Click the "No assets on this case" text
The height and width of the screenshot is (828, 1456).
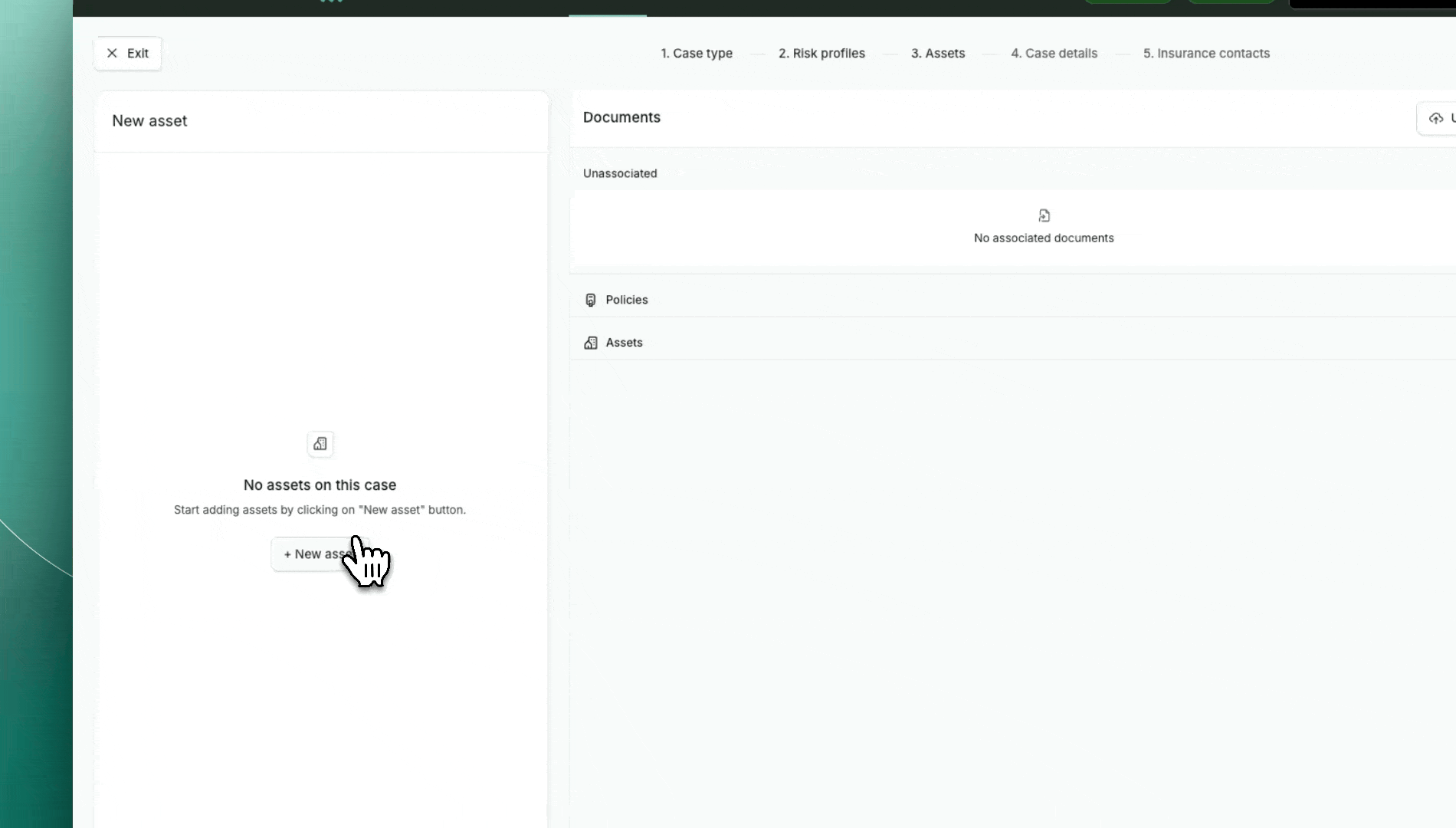pyautogui.click(x=320, y=485)
